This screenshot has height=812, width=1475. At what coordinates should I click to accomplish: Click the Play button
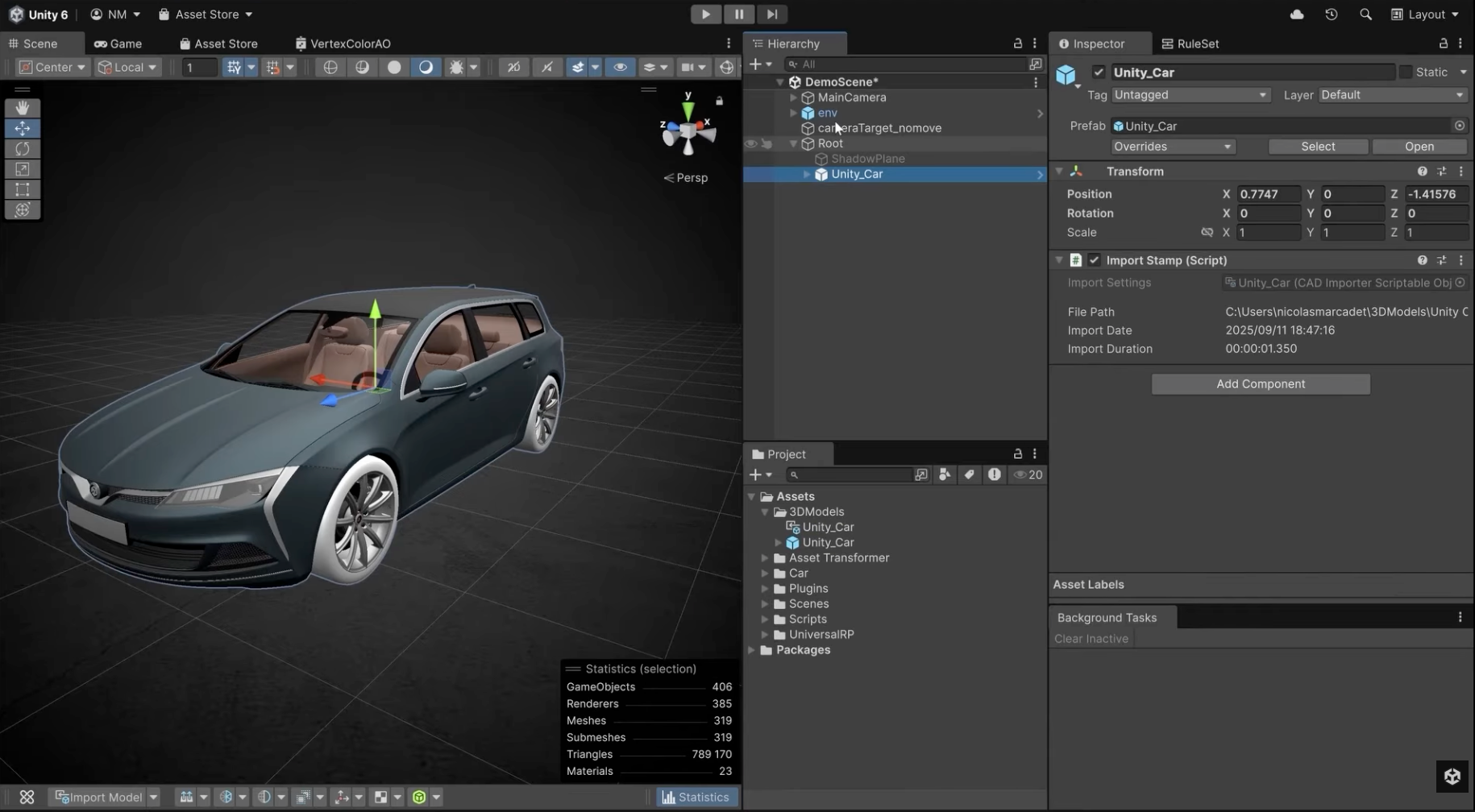coord(705,14)
